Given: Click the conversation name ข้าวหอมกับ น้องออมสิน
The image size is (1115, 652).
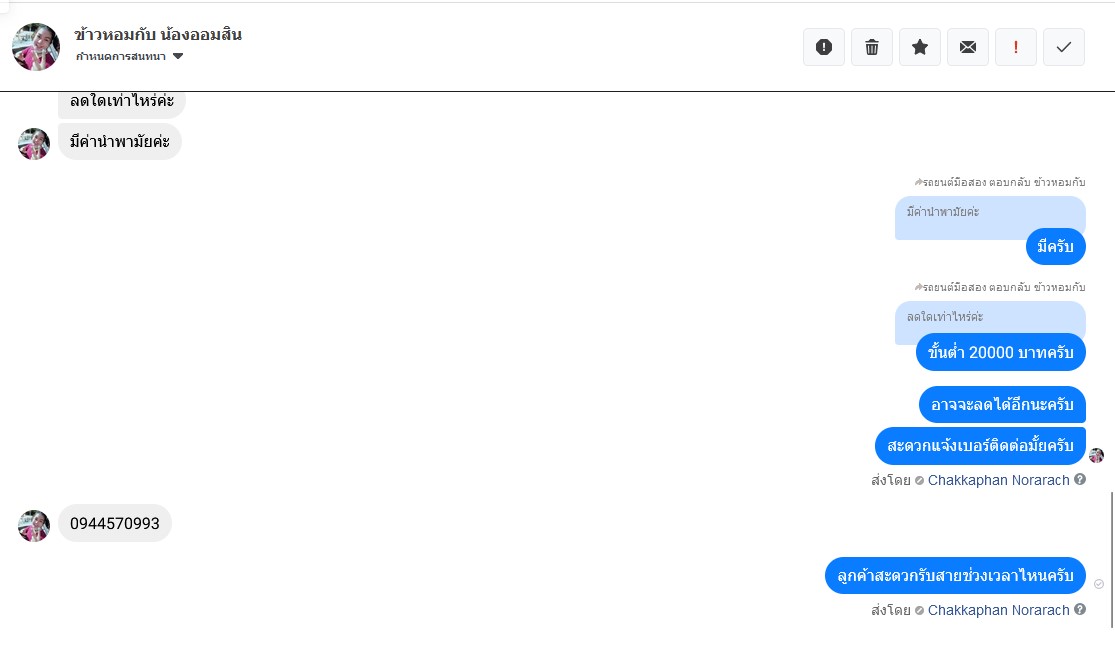Looking at the screenshot, I should pyautogui.click(x=158, y=34).
